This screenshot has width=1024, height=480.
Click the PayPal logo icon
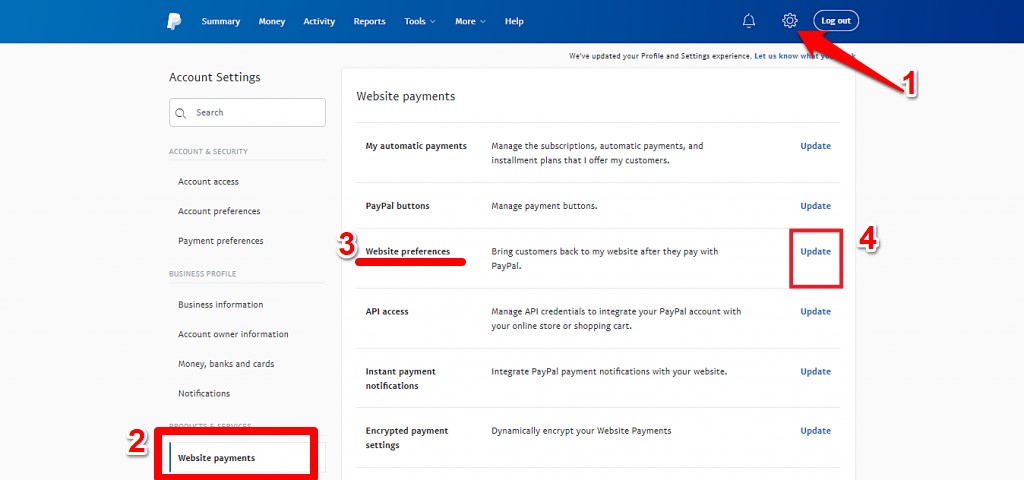[x=175, y=21]
